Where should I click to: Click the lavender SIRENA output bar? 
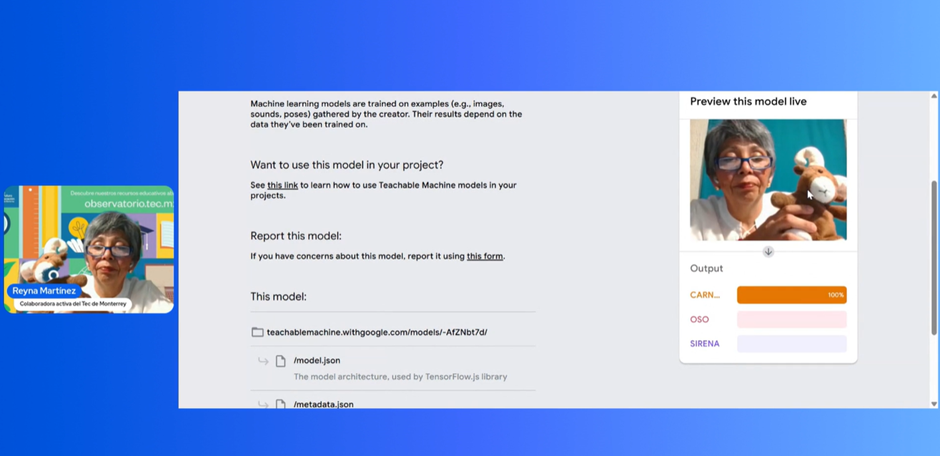point(791,344)
